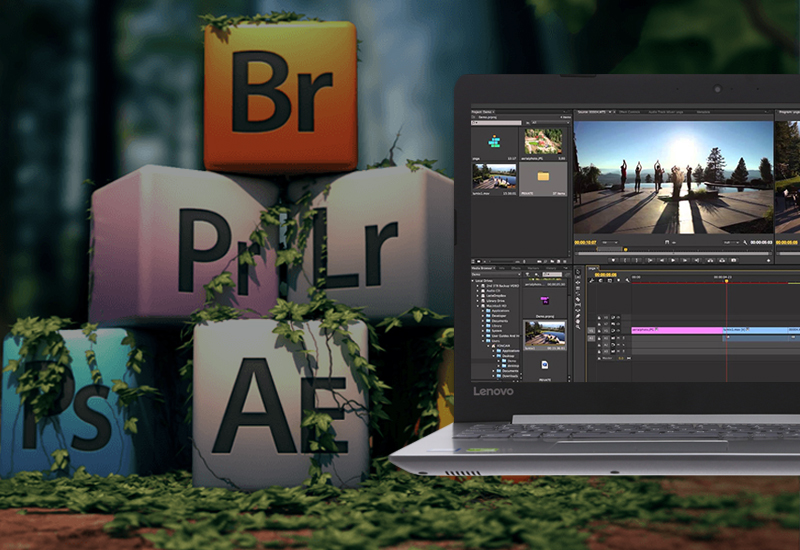Image resolution: width=800 pixels, height=550 pixels.
Task: Select aerialphoto.JPG thumbnail in Project panel
Action: (x=543, y=141)
